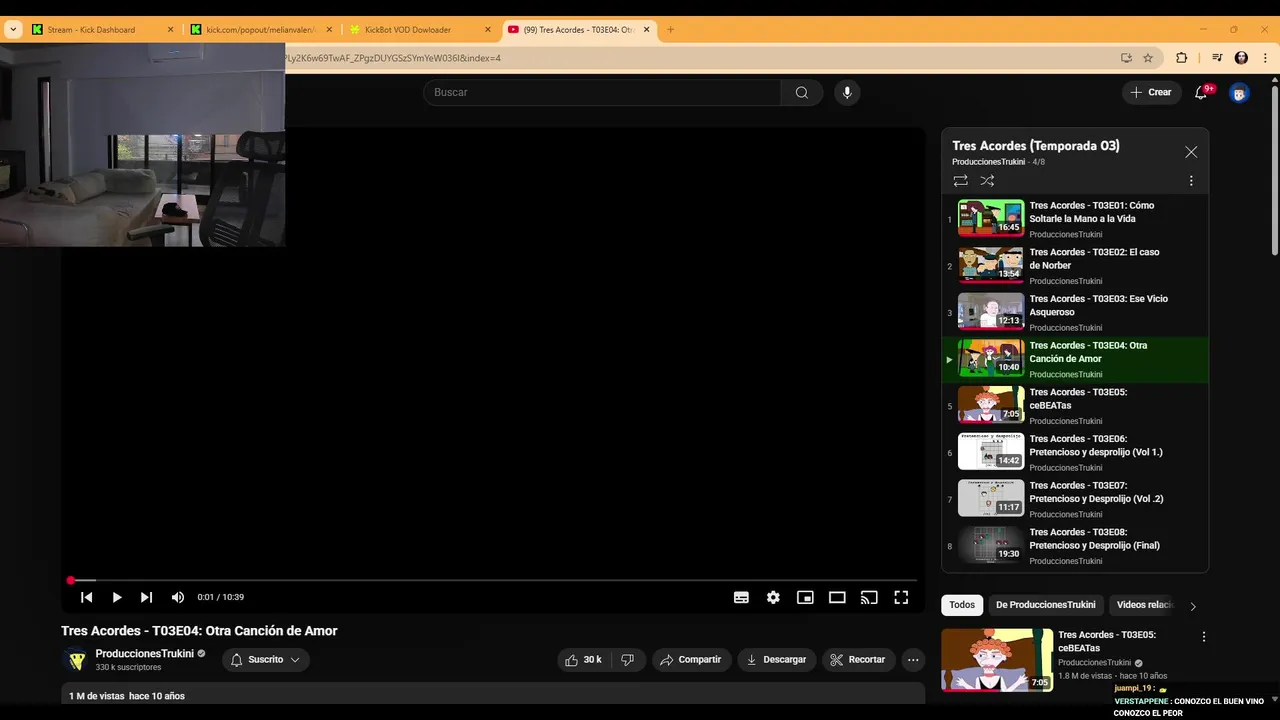Open the Crear menu
The image size is (1280, 720).
1150,92
